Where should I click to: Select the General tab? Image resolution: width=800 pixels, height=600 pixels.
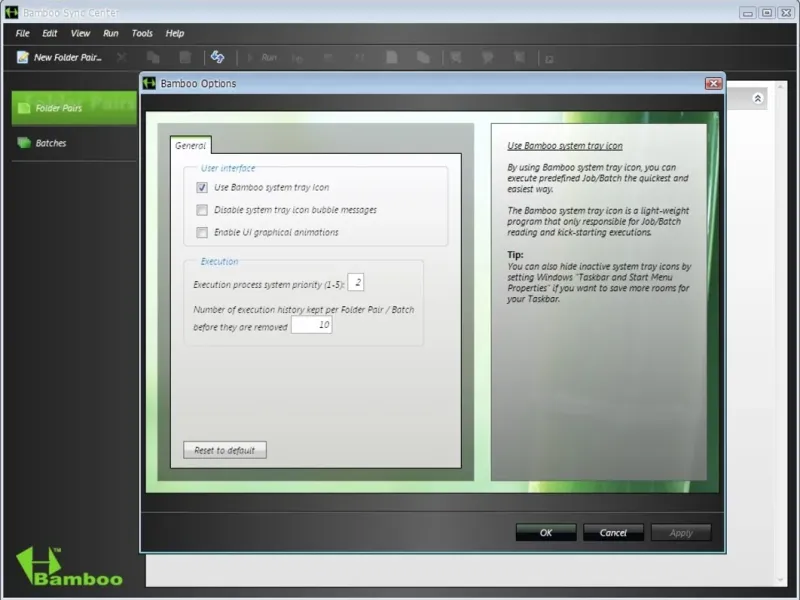[191, 145]
